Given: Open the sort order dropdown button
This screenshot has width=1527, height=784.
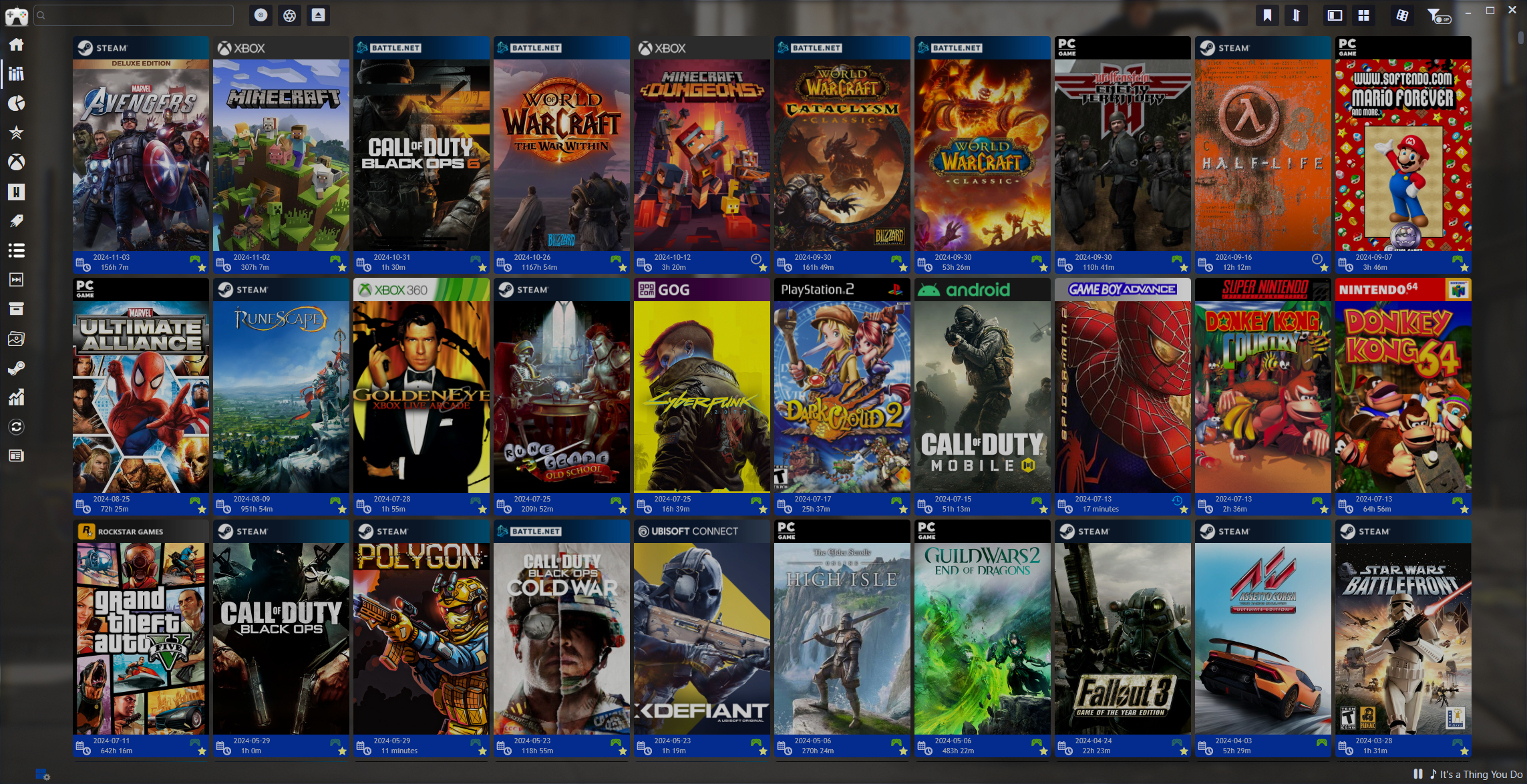Looking at the screenshot, I should [1296, 15].
